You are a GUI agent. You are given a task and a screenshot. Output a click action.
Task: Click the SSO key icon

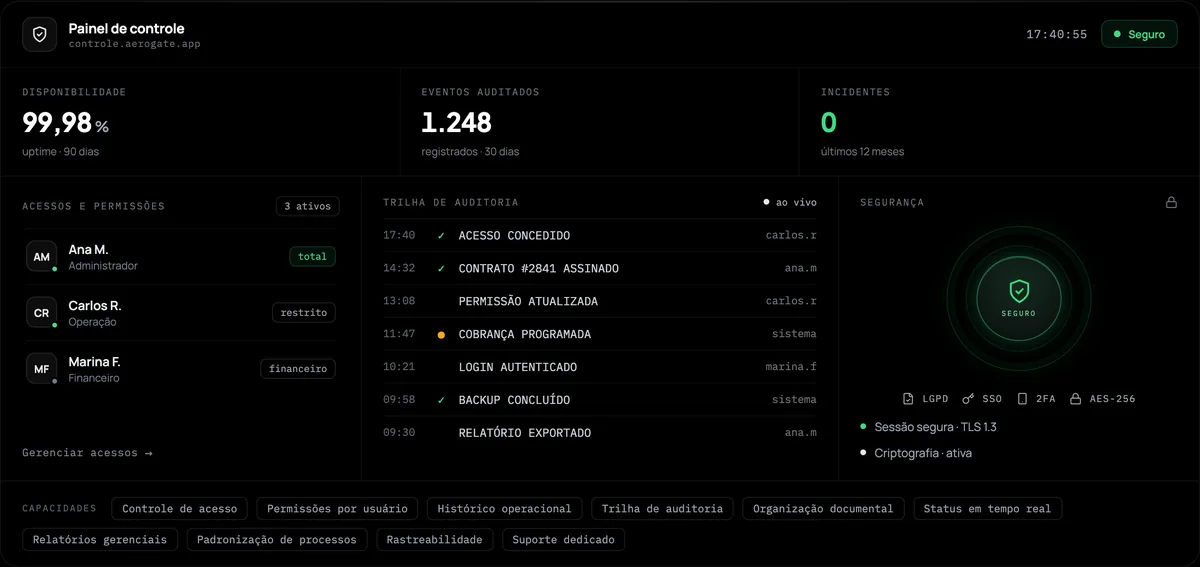tap(968, 398)
